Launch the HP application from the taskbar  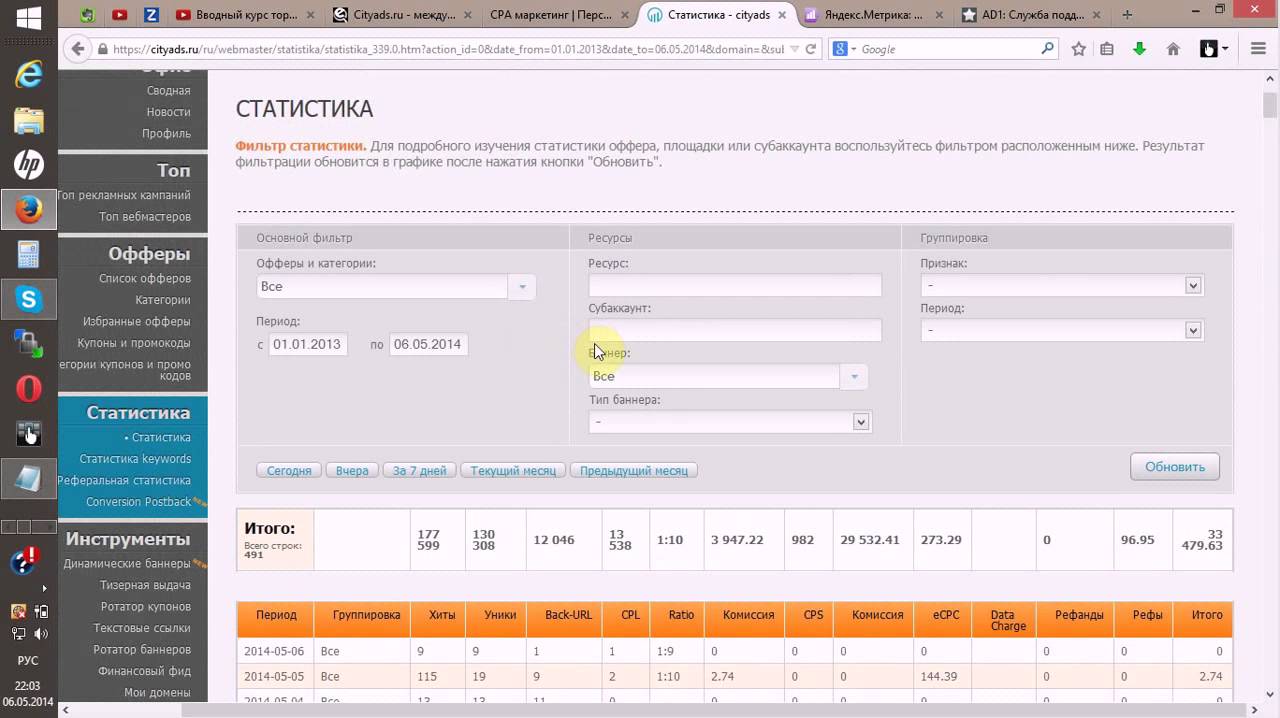tap(28, 164)
